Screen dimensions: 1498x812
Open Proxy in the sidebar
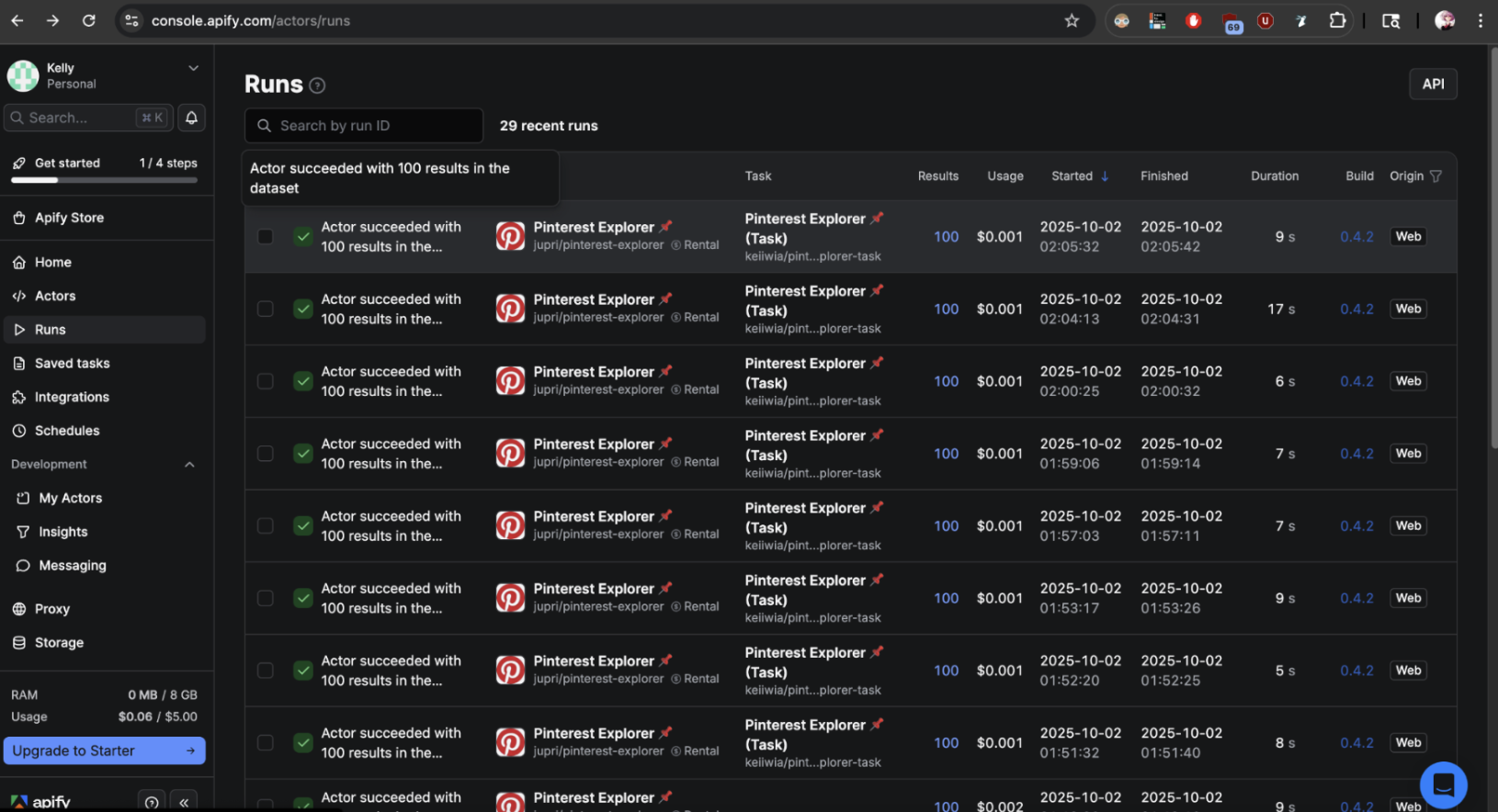107,609
